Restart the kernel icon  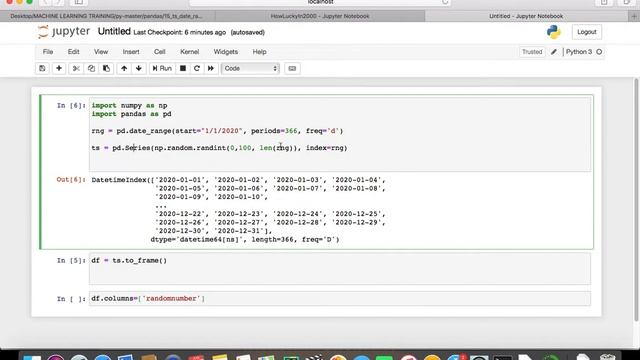(x=197, y=68)
